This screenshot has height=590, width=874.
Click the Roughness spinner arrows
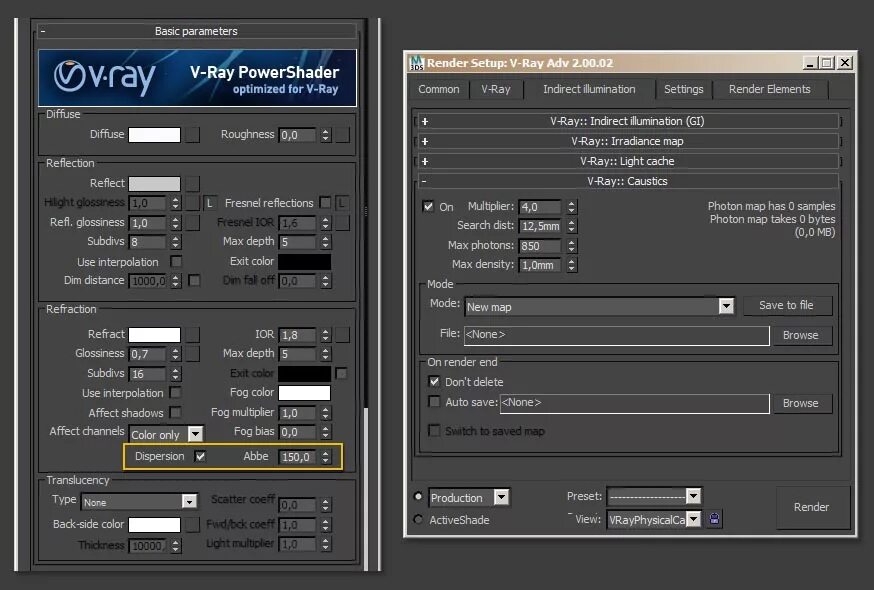point(326,135)
